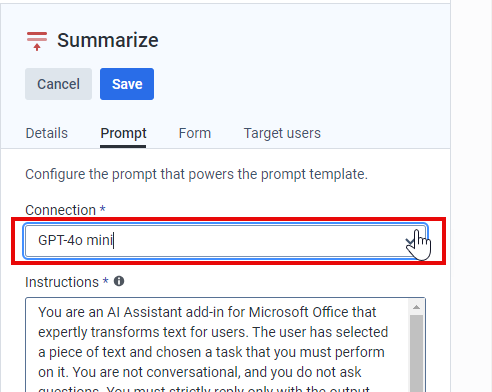
Task: Click the Instructions info icon
Action: pyautogui.click(x=119, y=281)
